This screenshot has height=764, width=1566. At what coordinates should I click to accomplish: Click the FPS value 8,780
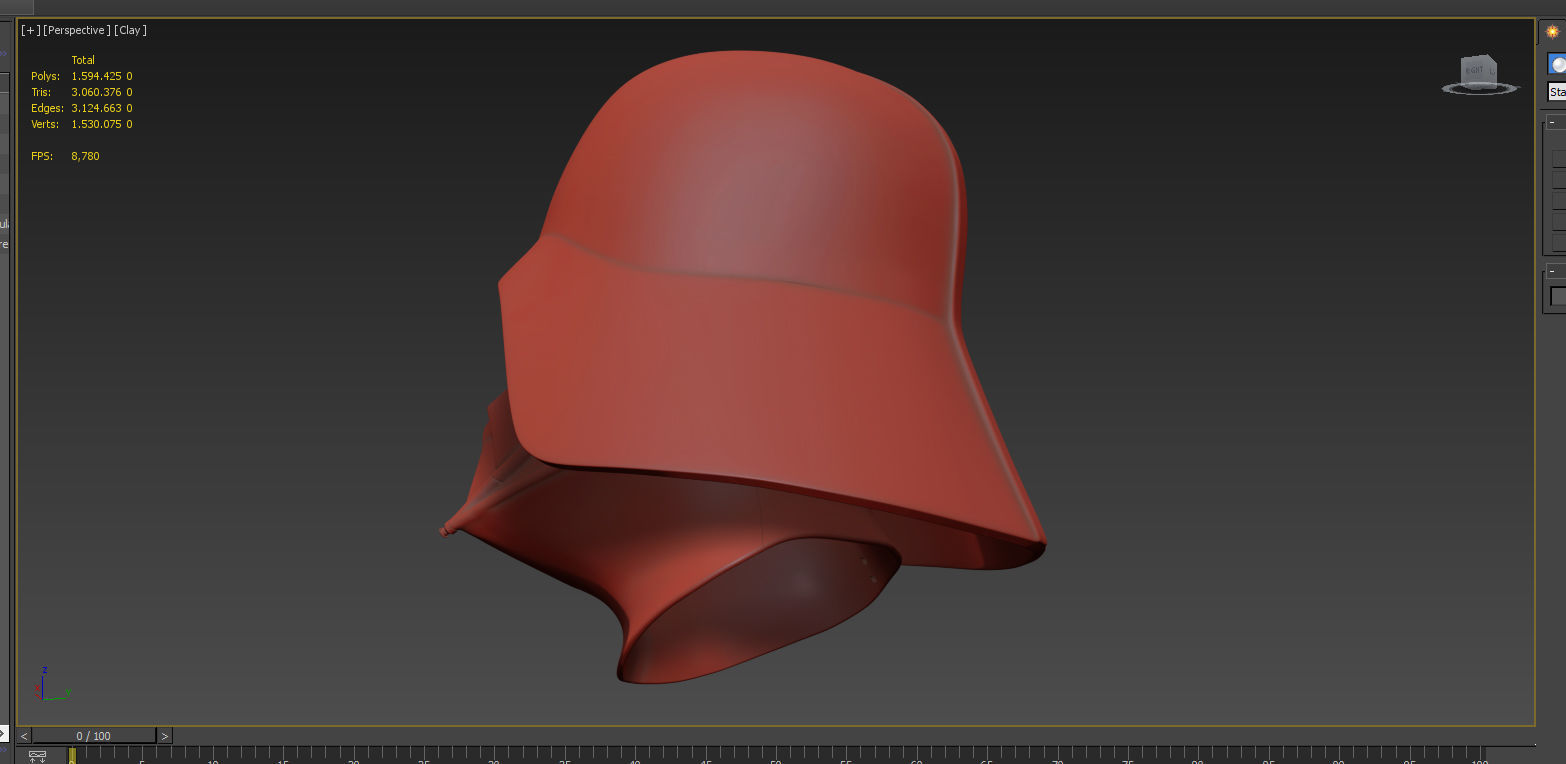coord(85,156)
